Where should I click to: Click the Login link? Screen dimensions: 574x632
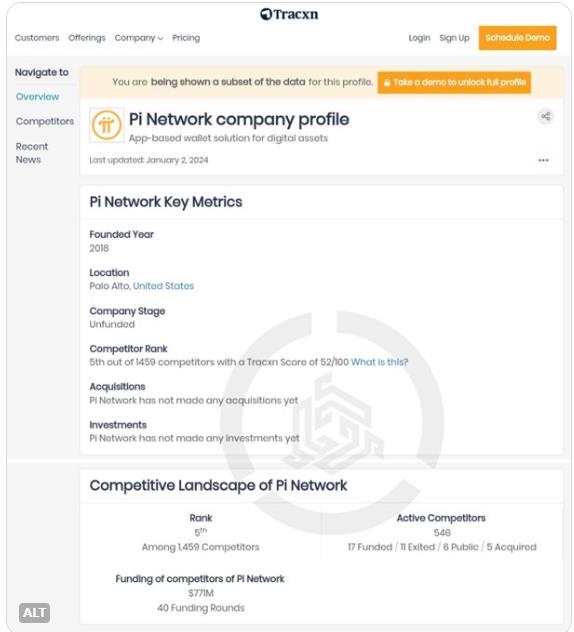(419, 38)
